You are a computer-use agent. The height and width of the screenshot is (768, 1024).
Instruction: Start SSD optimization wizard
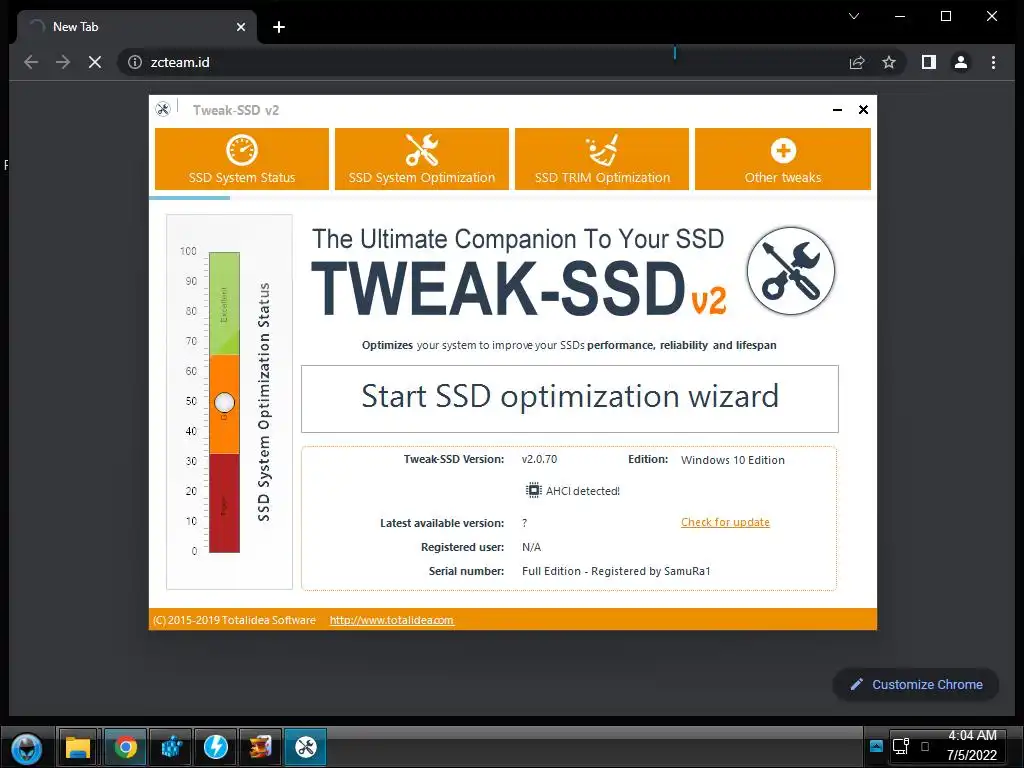[x=569, y=398]
